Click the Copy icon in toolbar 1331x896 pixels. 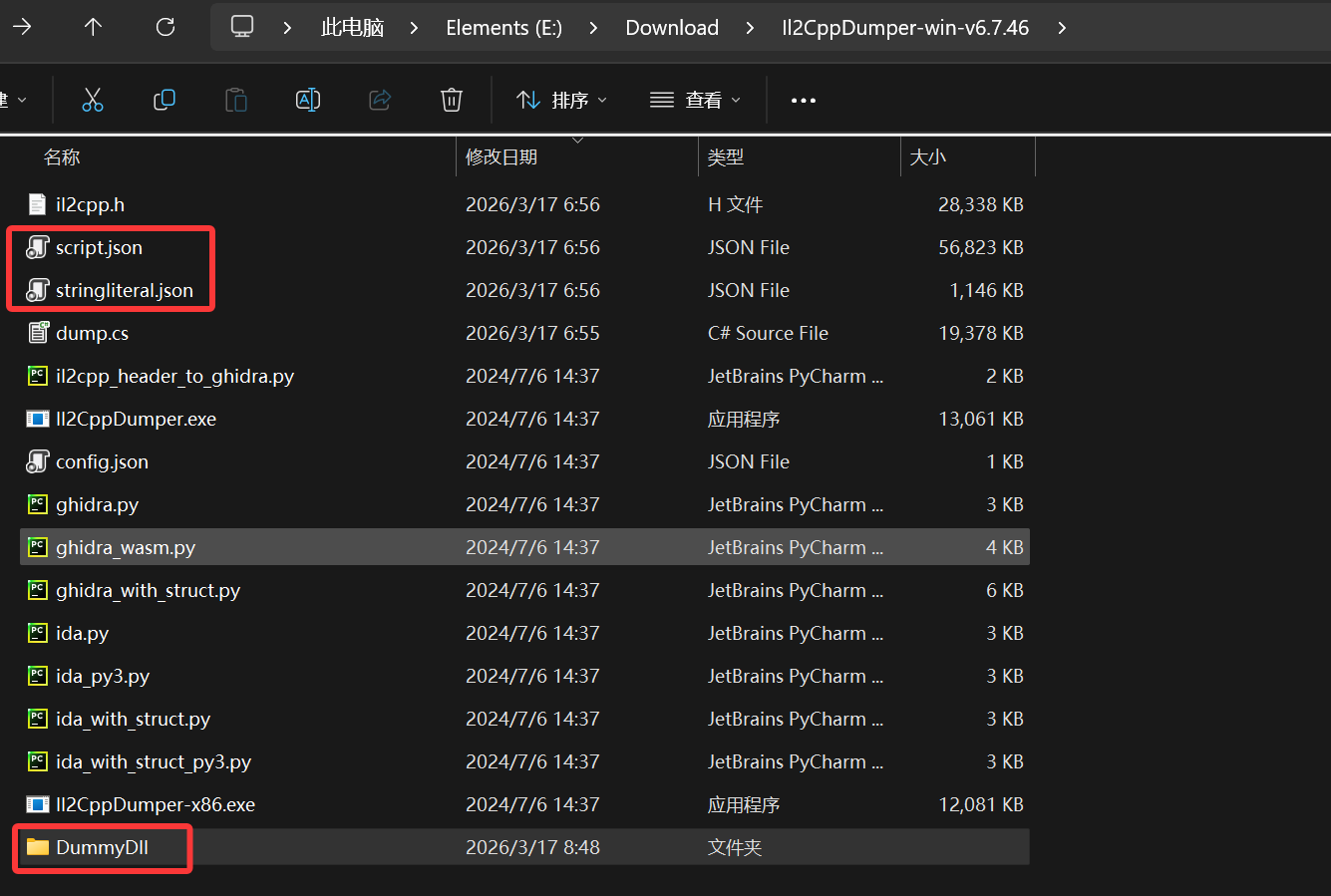pos(165,100)
